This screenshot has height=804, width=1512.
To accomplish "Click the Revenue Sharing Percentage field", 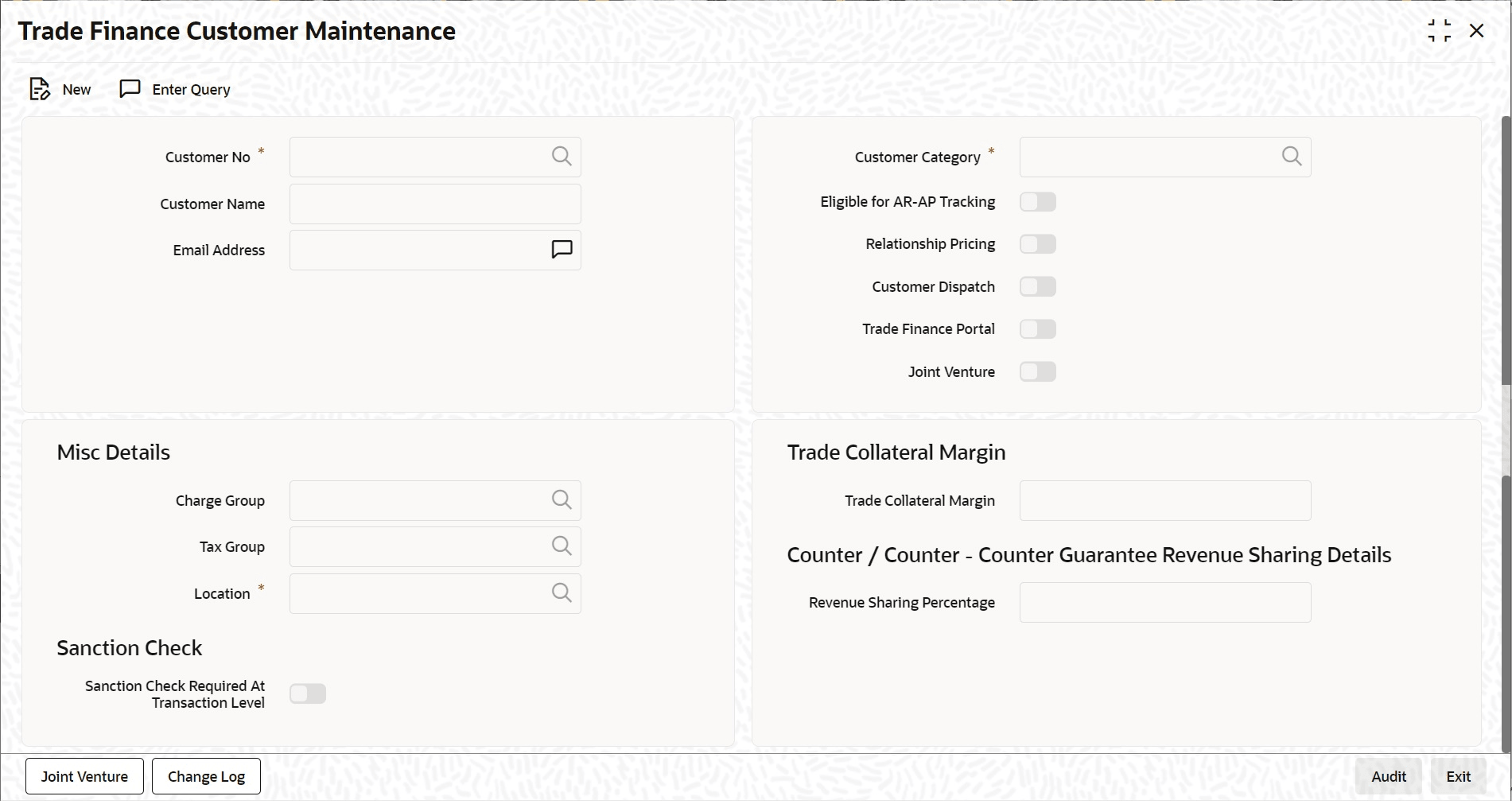I will click(x=1164, y=603).
